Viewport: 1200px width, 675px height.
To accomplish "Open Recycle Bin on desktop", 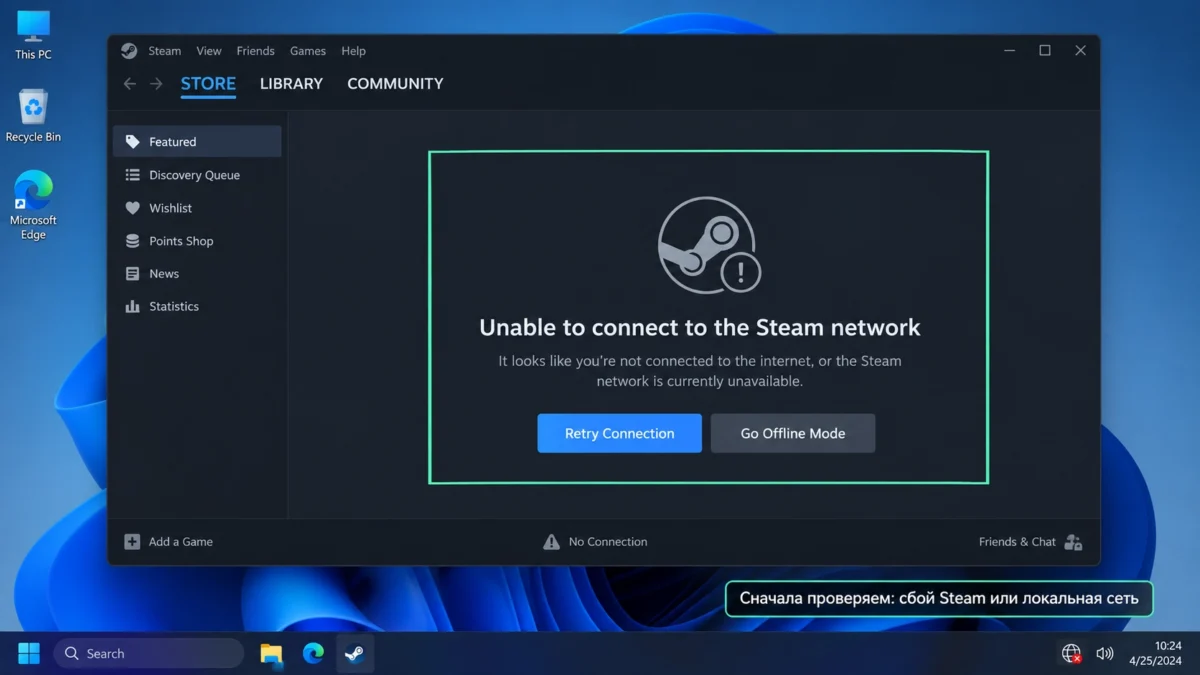I will pyautogui.click(x=33, y=116).
